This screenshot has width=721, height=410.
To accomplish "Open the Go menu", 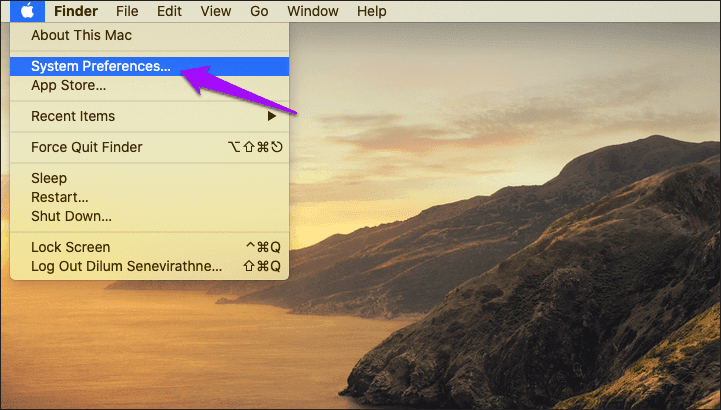I will (259, 11).
